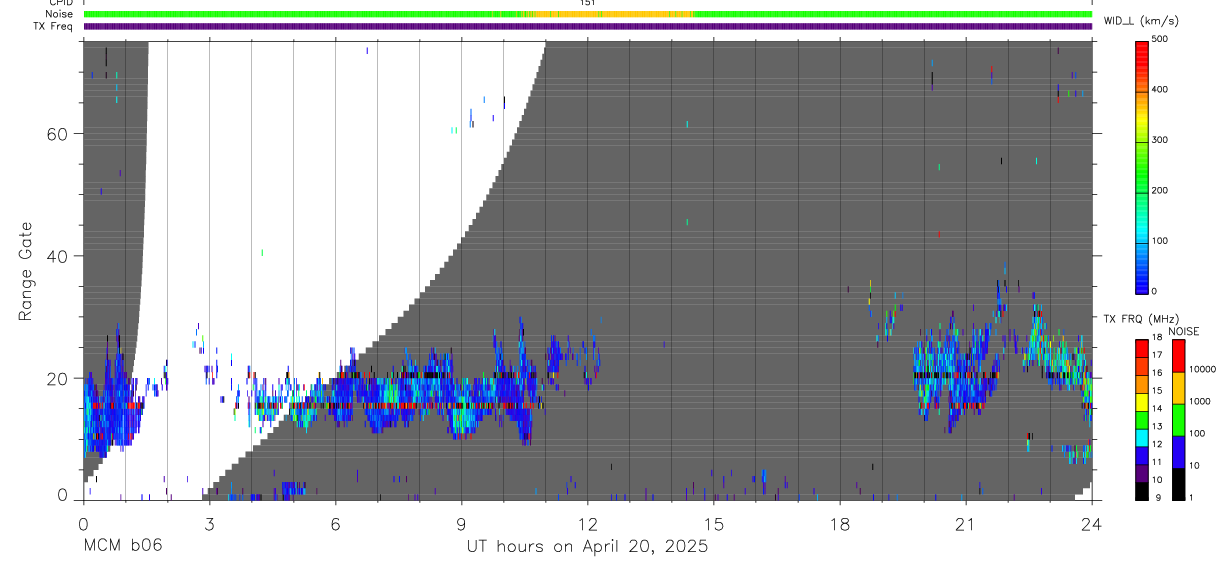
Task: Click the '100' label on WID color bar
Action: pyautogui.click(x=1160, y=241)
